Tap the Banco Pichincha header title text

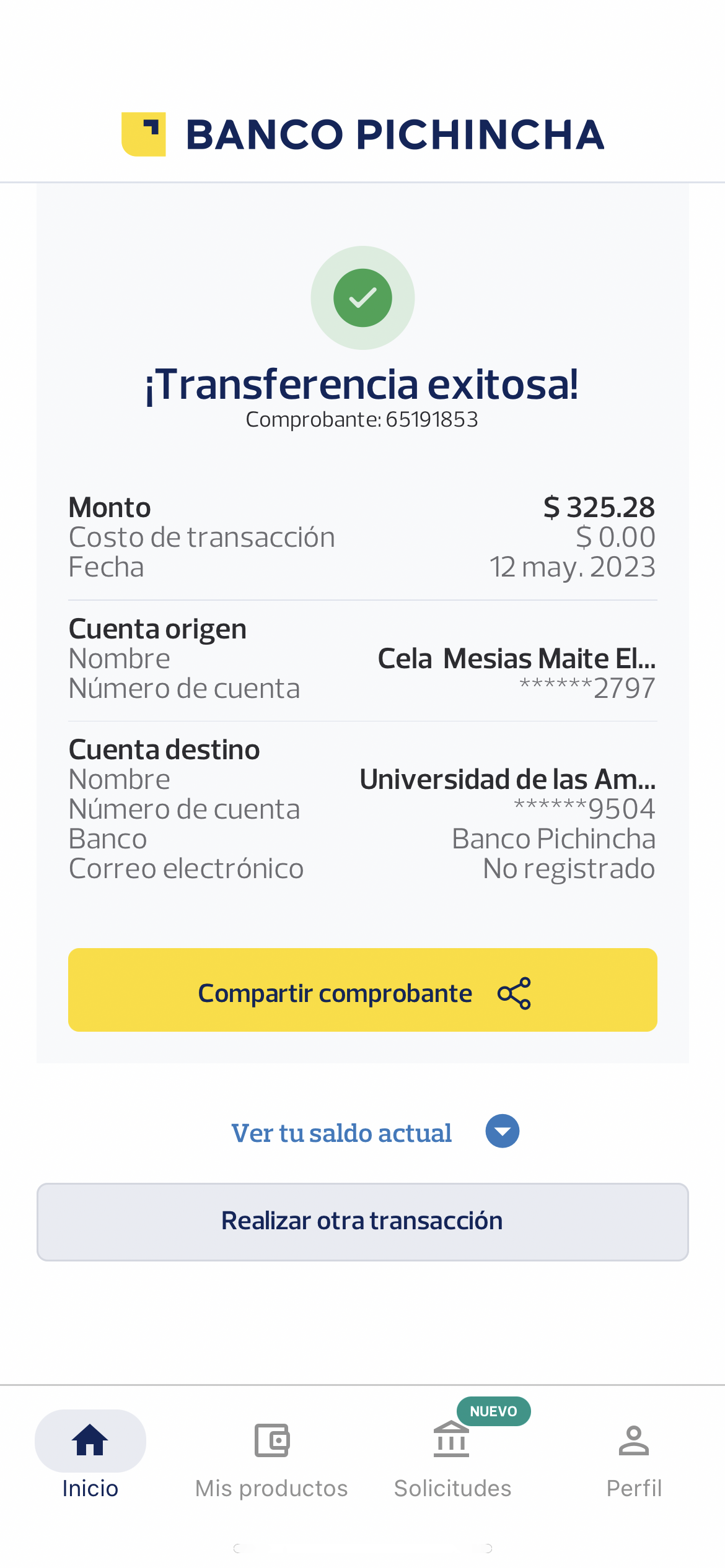(395, 135)
